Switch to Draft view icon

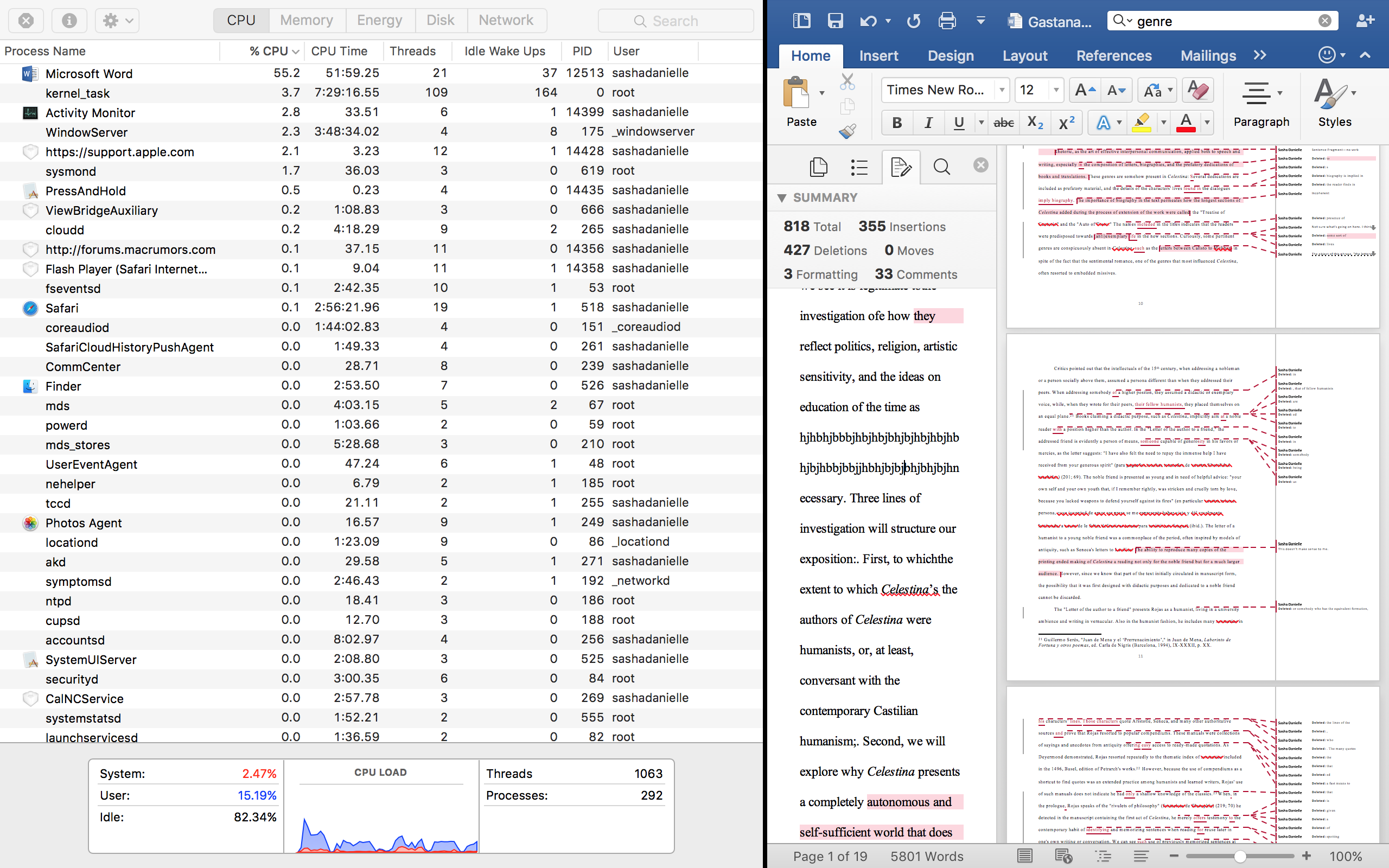point(1141,856)
